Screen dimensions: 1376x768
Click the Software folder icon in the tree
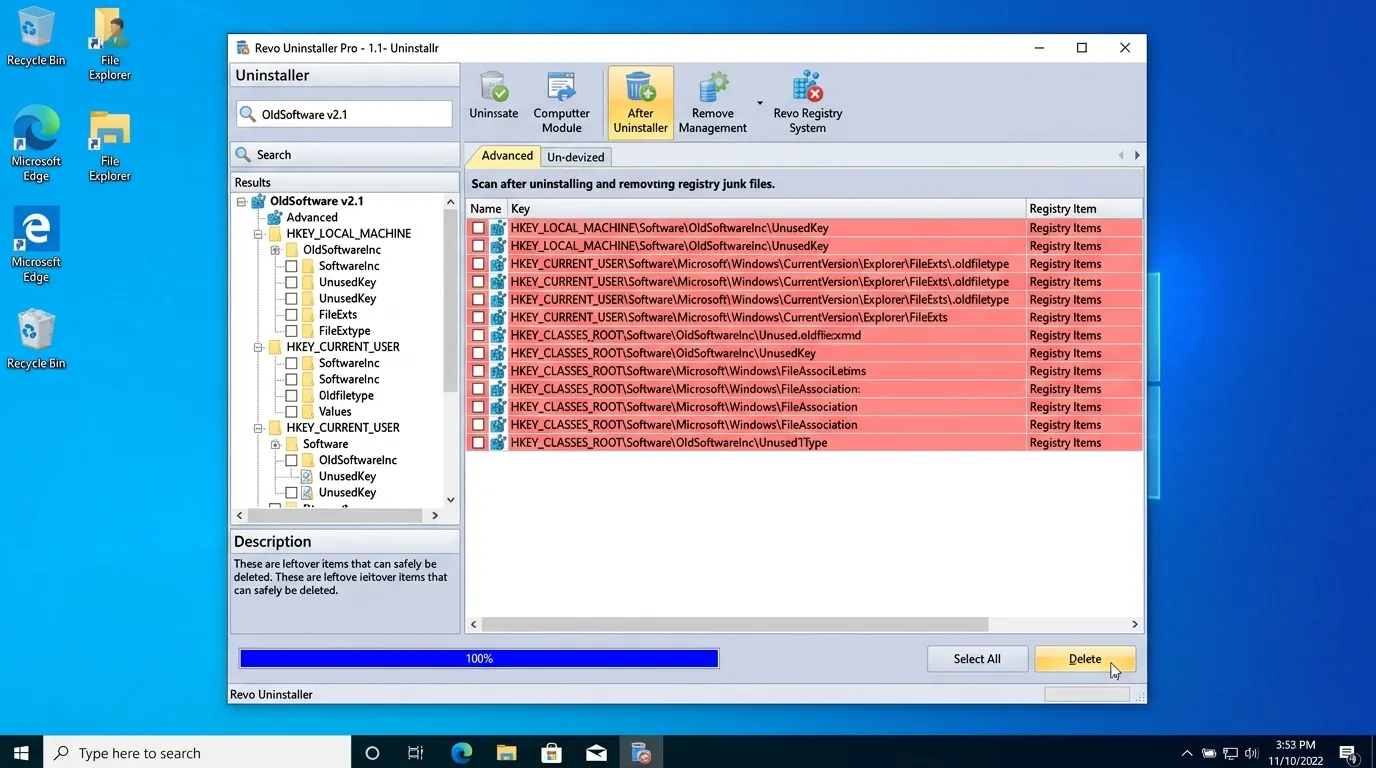point(292,444)
